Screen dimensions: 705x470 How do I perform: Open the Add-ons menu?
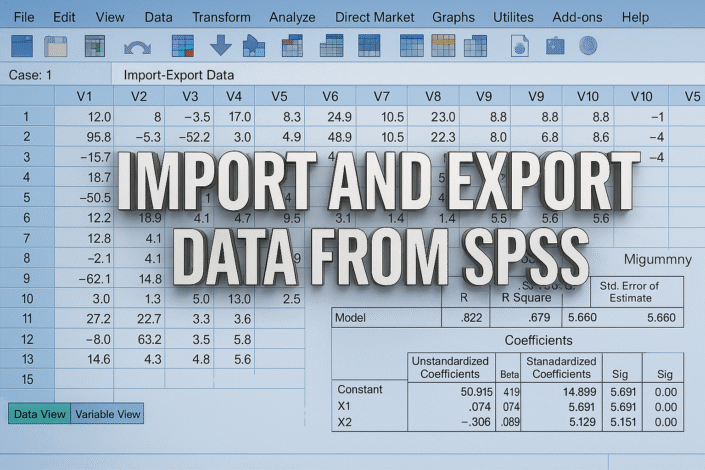pyautogui.click(x=577, y=17)
